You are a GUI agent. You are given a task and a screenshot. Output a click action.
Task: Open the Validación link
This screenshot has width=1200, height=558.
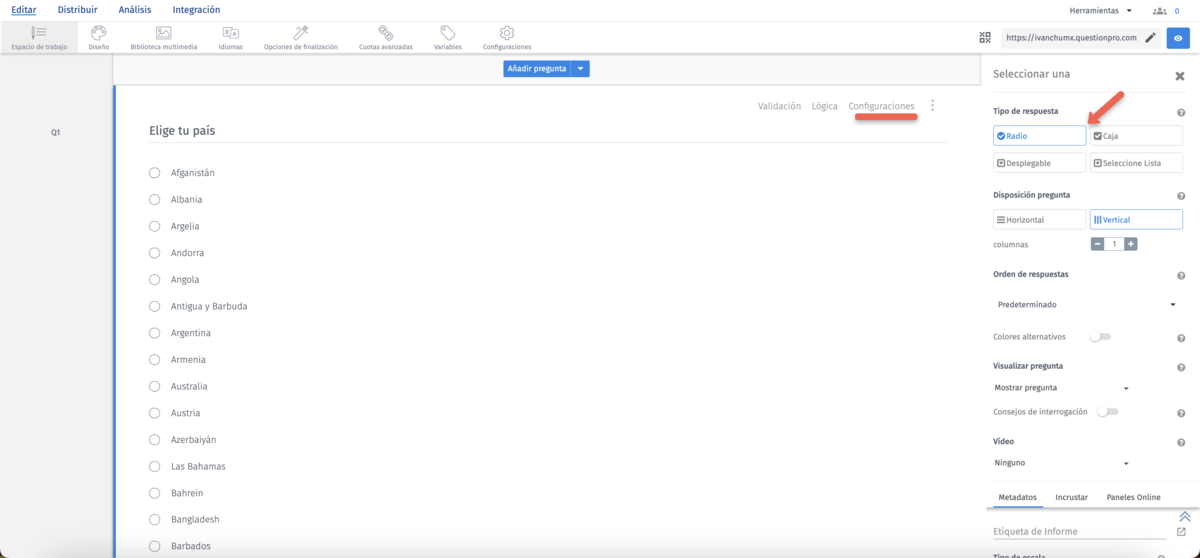pyautogui.click(x=779, y=106)
